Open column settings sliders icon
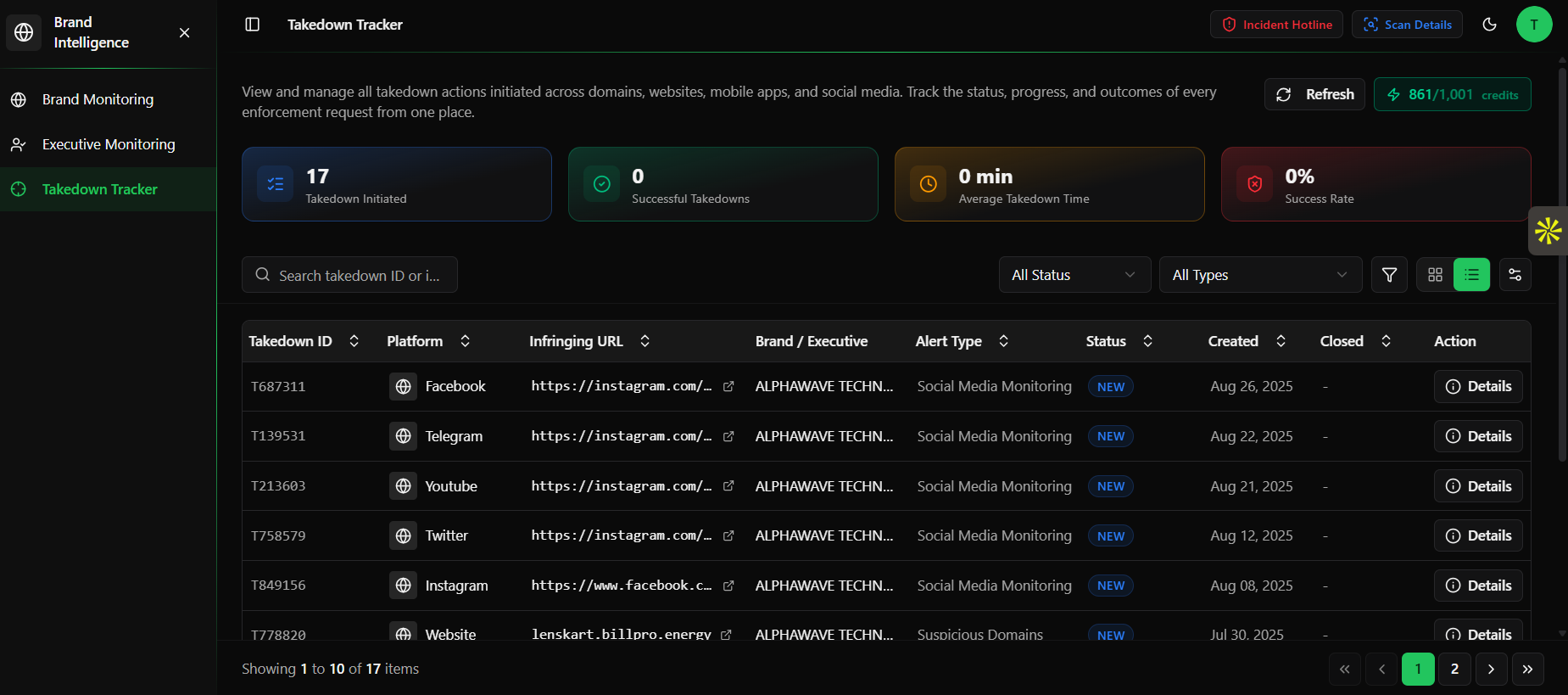The width and height of the screenshot is (1568, 695). [1515, 275]
